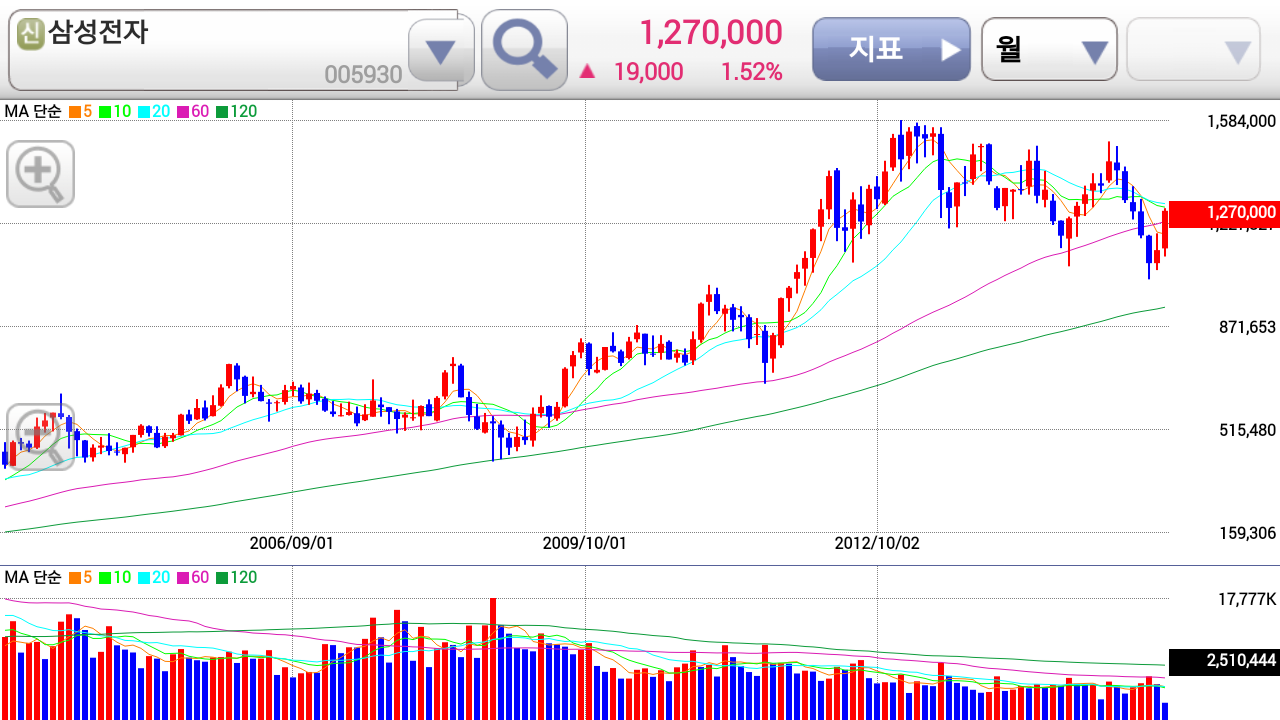Select green MA 10 legend in price chart
Viewport: 1280px width, 720px height.
(115, 111)
